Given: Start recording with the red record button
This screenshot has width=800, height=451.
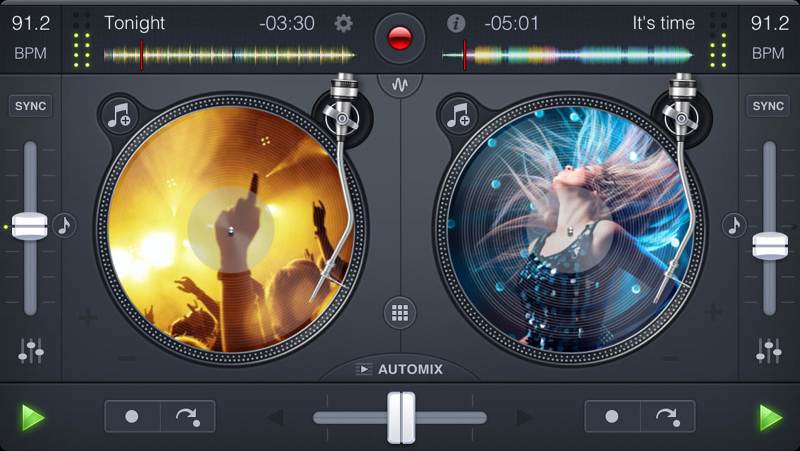Looking at the screenshot, I should point(399,38).
